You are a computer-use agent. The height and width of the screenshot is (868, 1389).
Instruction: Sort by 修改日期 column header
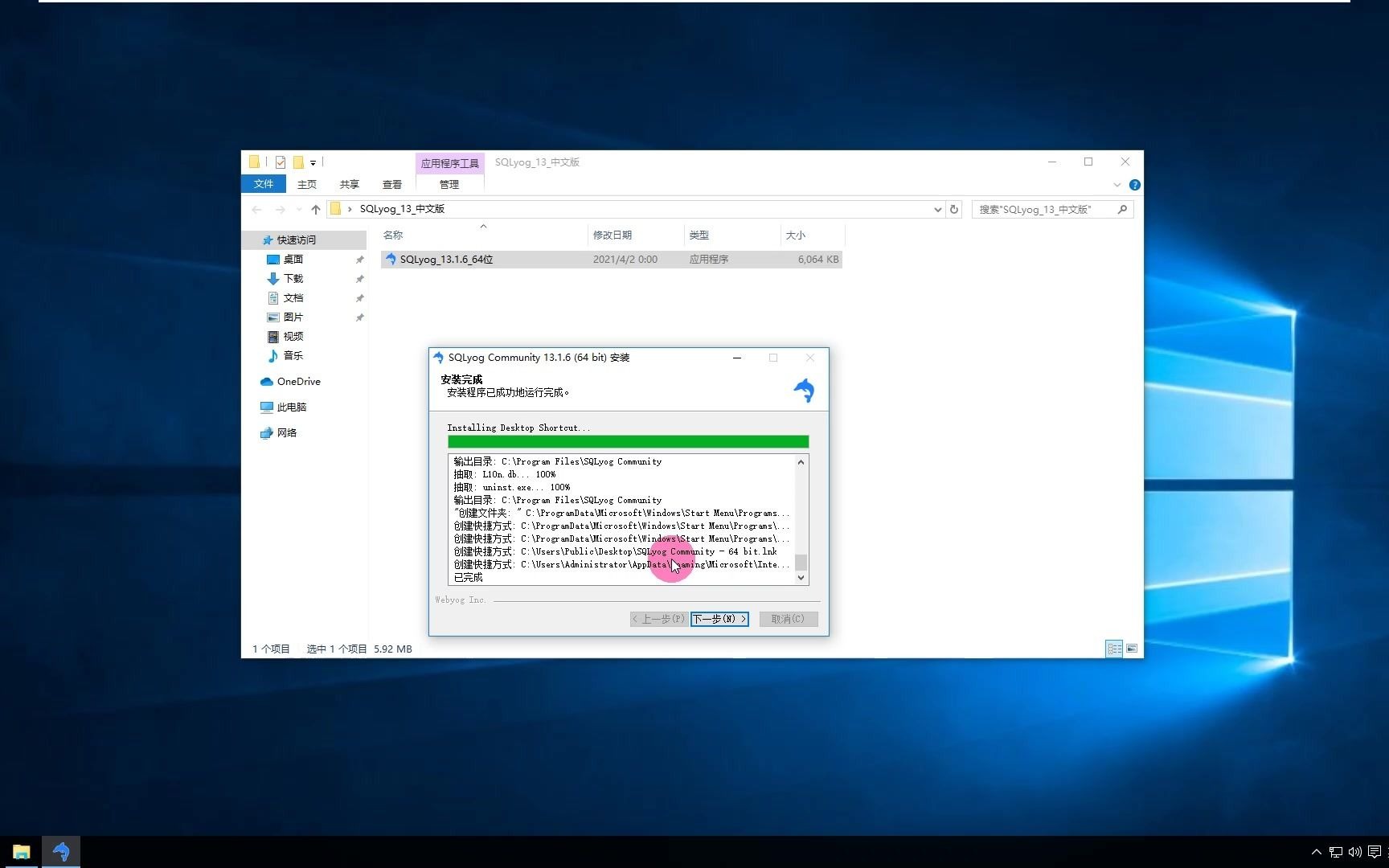(636, 235)
